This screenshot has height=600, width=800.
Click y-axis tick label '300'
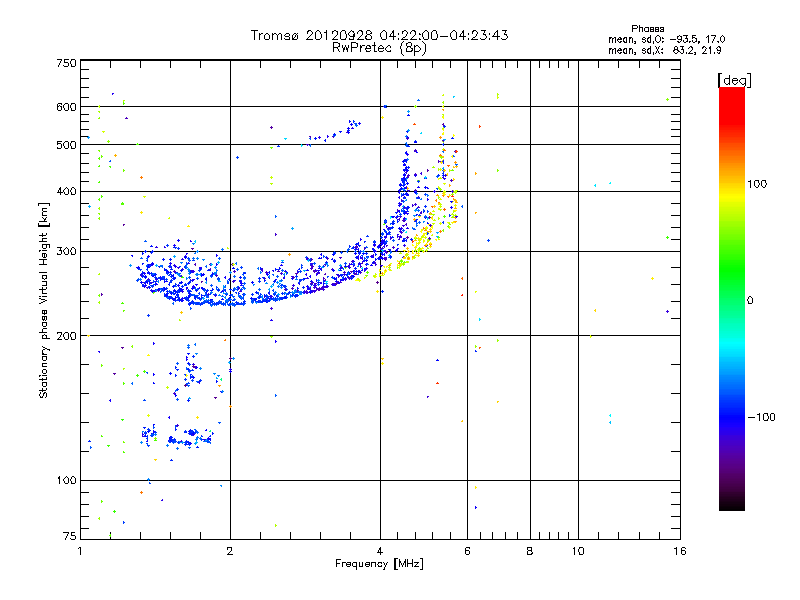(x=66, y=252)
